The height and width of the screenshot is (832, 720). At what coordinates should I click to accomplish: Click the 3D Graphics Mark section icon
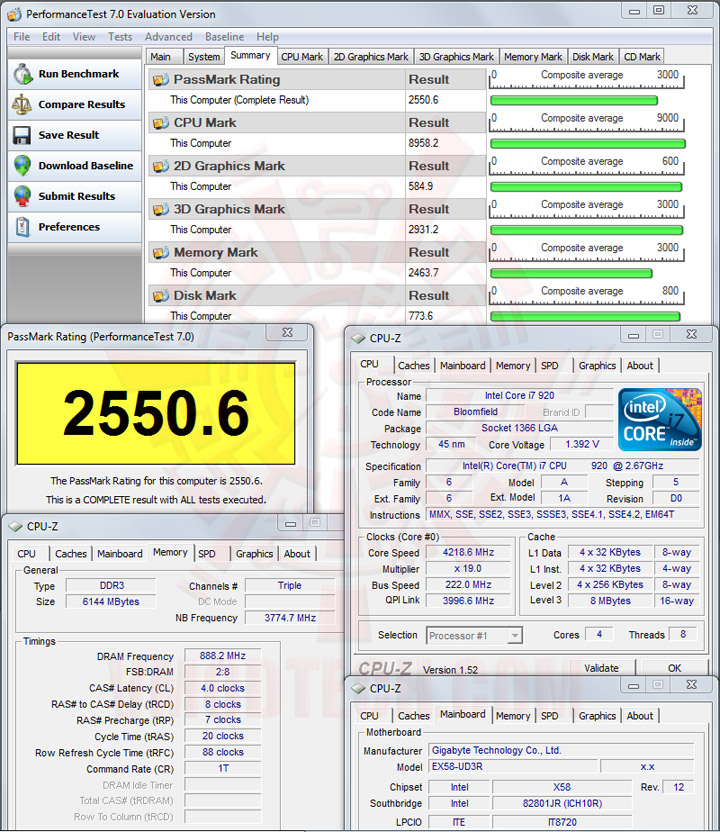[161, 210]
